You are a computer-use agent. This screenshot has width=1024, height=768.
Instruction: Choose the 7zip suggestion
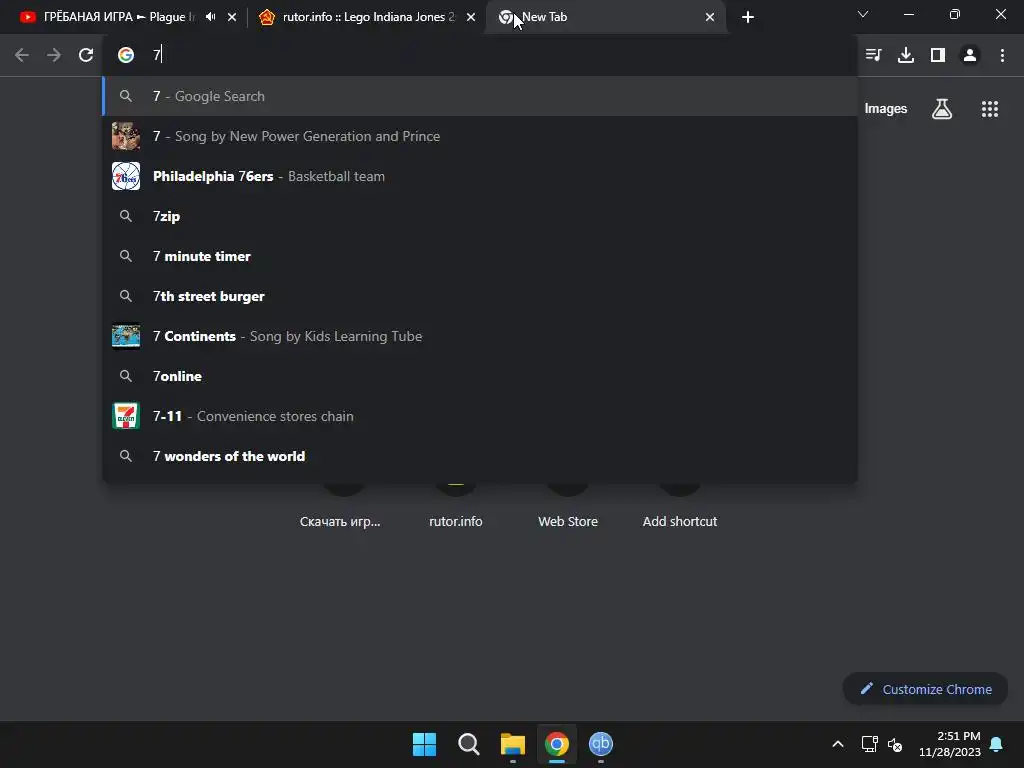click(480, 216)
